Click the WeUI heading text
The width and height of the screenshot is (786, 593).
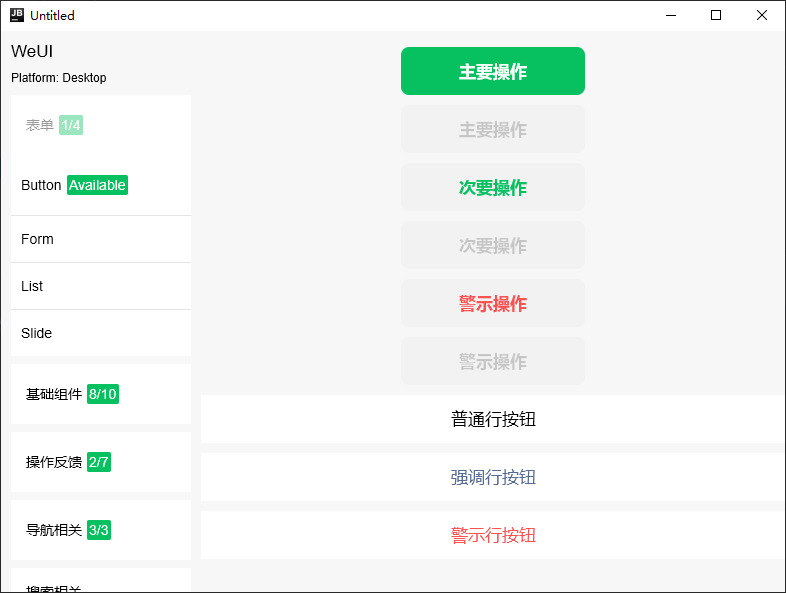pyautogui.click(x=32, y=51)
